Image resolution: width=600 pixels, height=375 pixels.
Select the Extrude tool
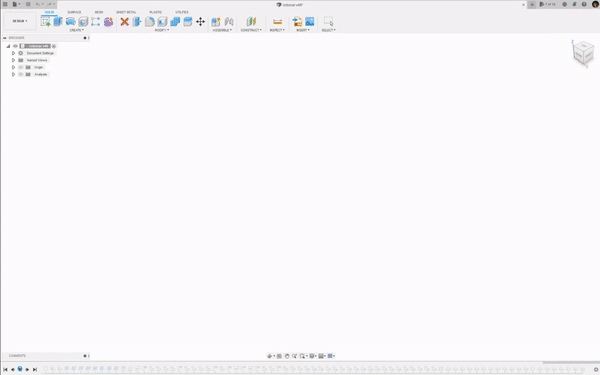[x=58, y=21]
